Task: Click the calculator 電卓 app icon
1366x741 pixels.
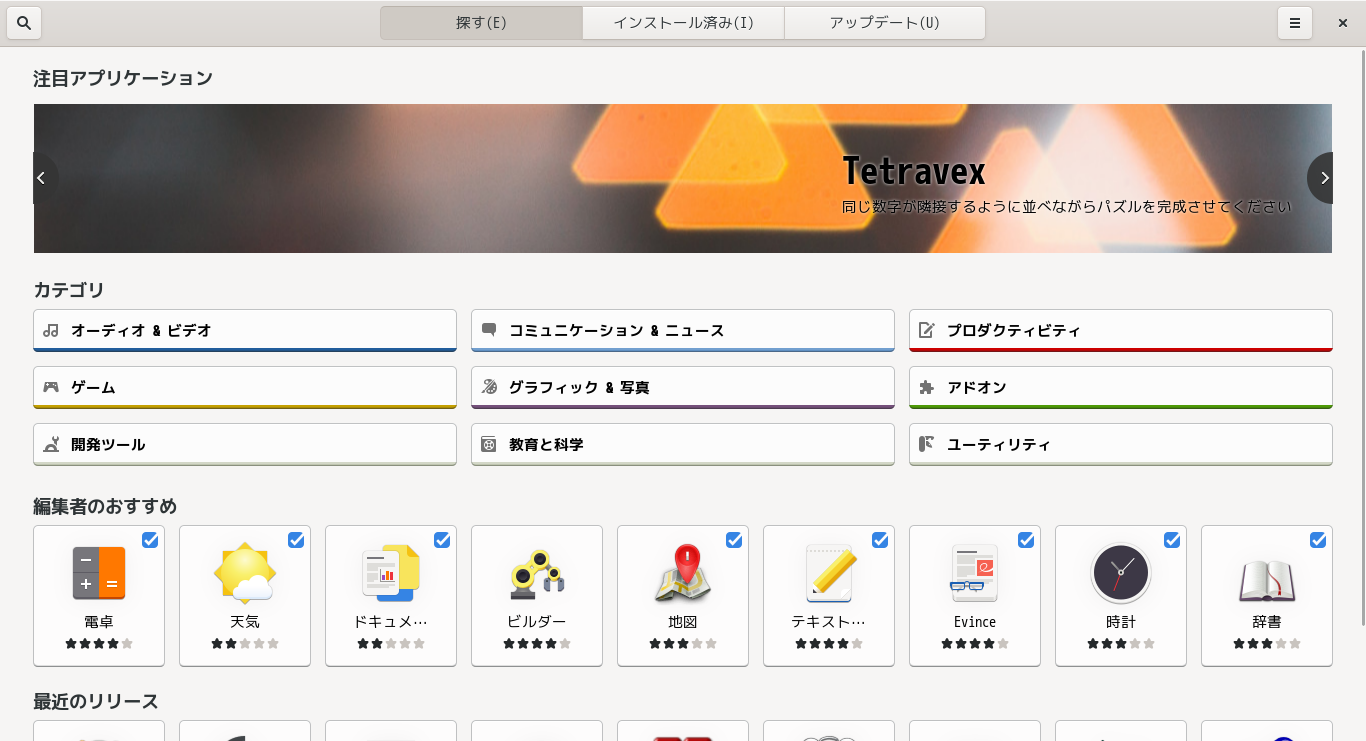Action: [99, 573]
